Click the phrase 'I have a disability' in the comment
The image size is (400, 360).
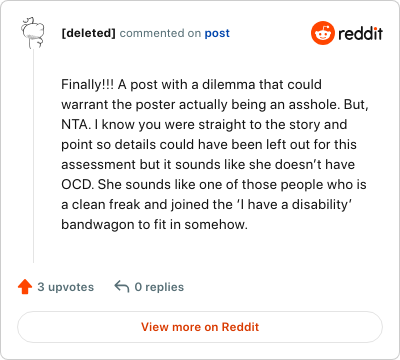pos(294,205)
